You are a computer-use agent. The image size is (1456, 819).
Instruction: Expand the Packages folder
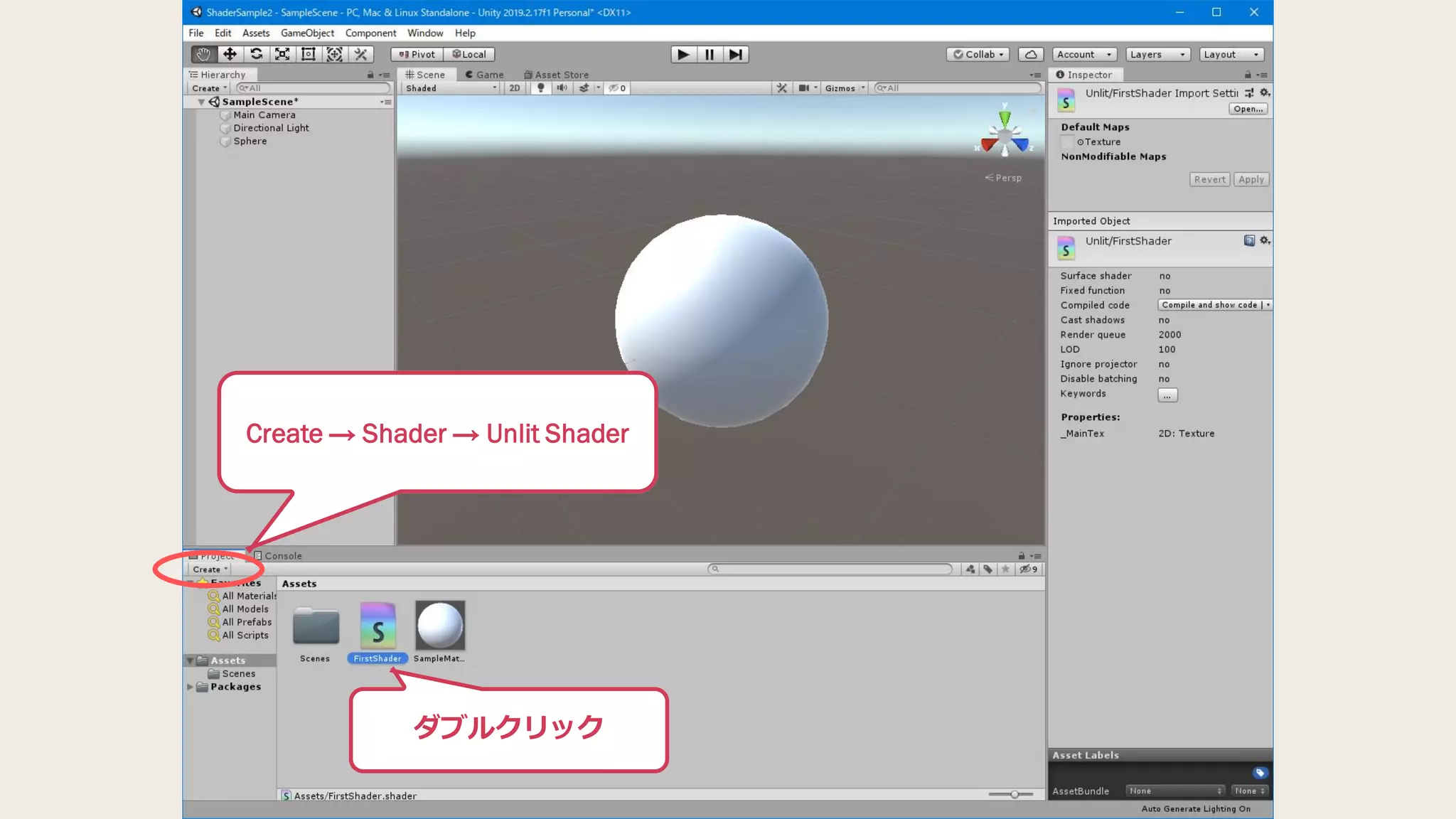point(191,687)
